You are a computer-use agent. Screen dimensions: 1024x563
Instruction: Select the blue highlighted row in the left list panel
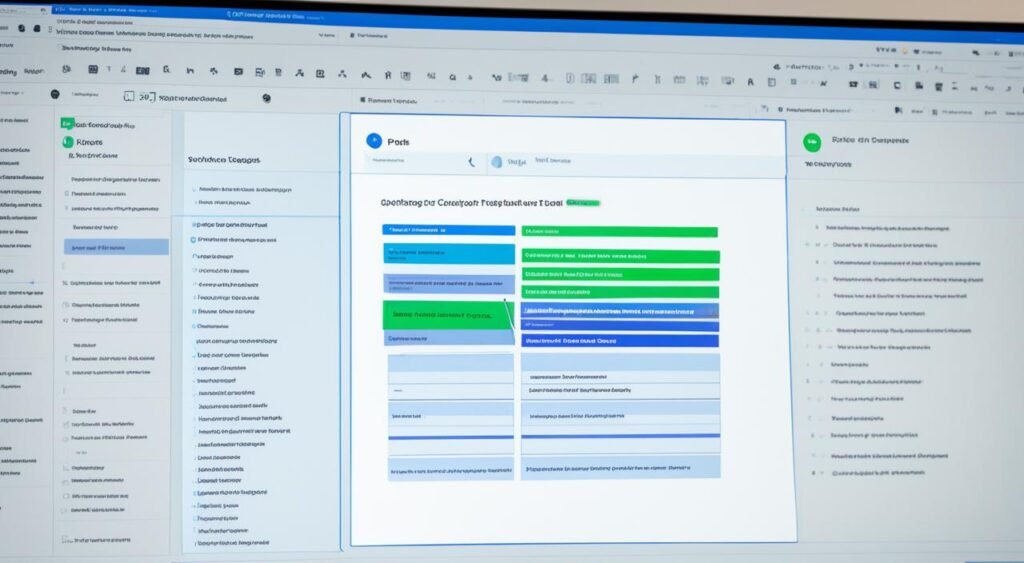pos(116,247)
